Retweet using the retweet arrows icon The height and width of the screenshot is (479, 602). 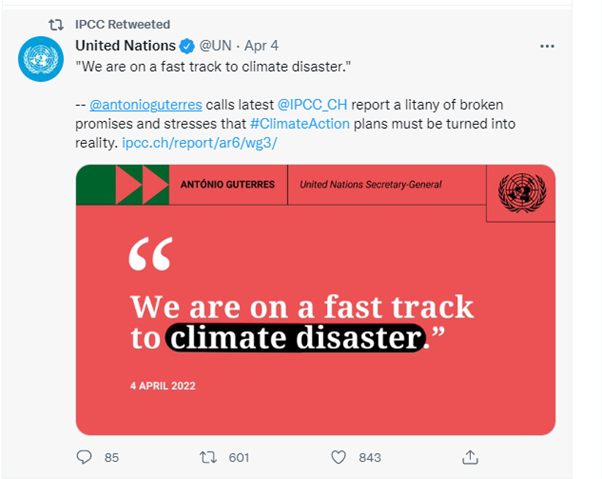(x=208, y=457)
